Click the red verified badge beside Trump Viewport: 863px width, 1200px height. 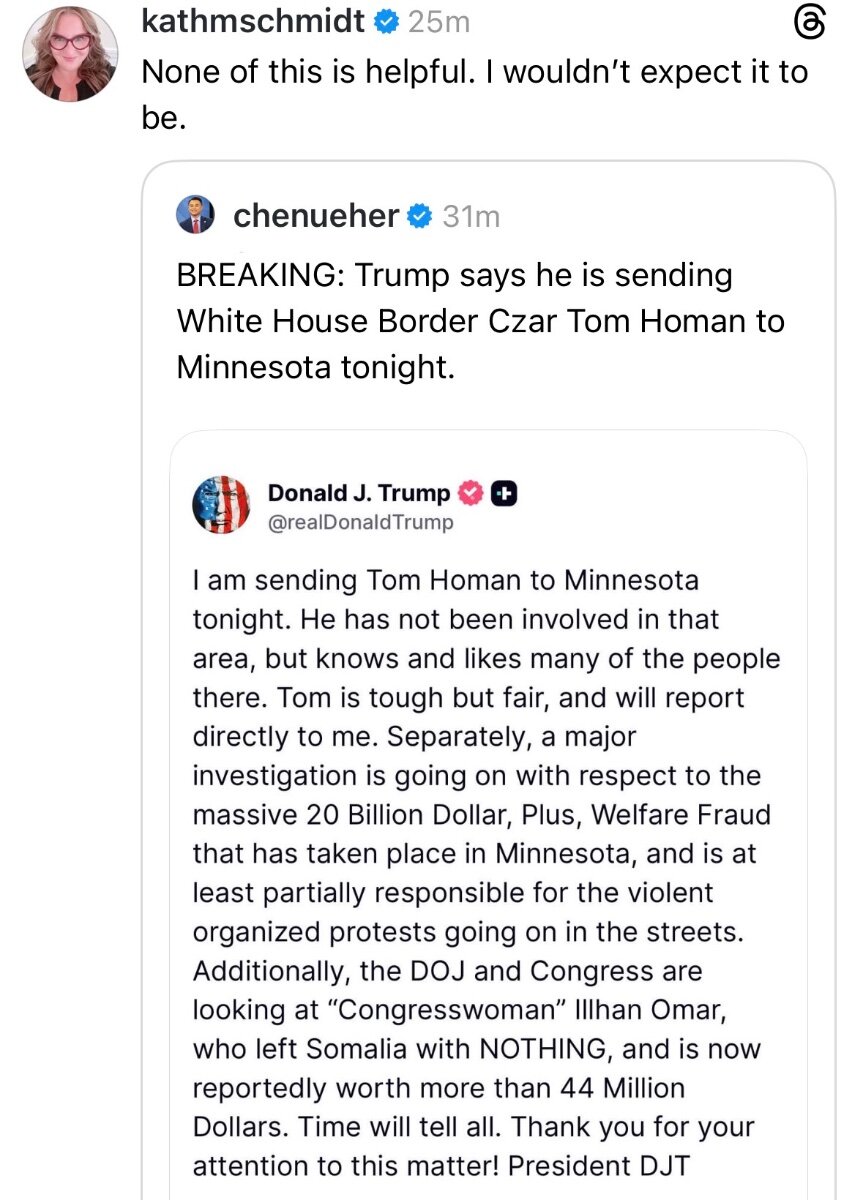point(471,493)
